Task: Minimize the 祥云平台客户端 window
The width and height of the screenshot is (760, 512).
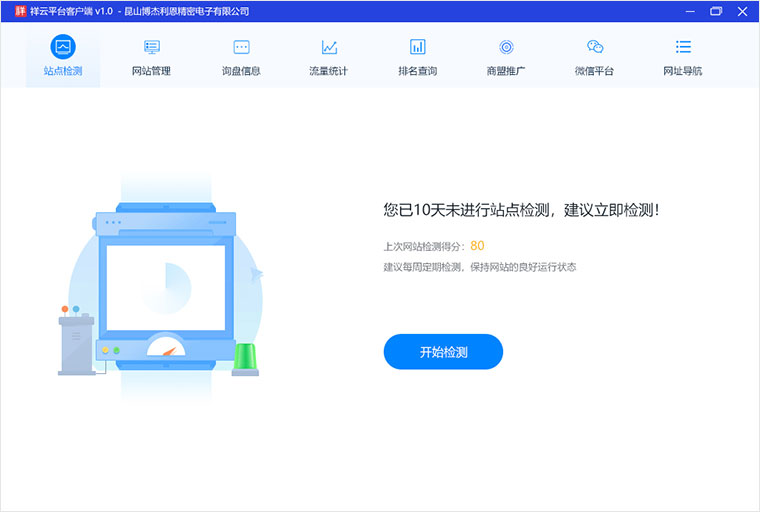Action: click(x=690, y=11)
